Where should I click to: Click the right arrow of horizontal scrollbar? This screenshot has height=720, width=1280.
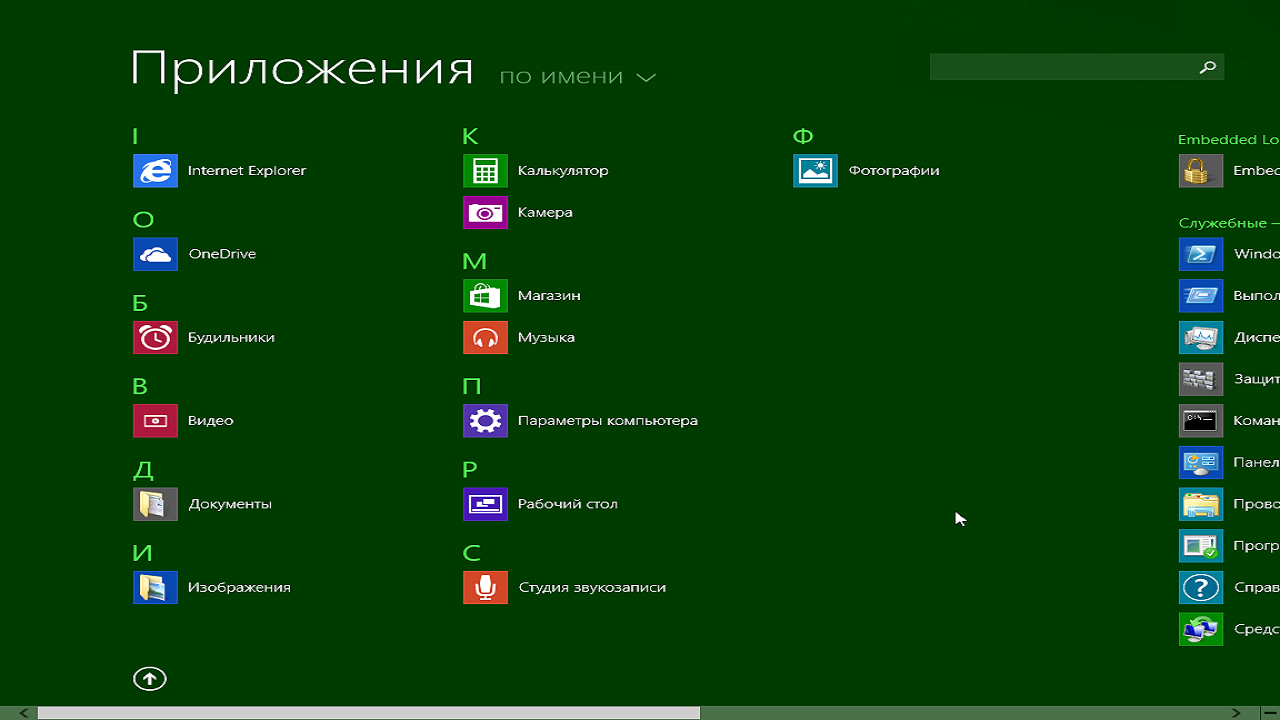(x=1236, y=713)
